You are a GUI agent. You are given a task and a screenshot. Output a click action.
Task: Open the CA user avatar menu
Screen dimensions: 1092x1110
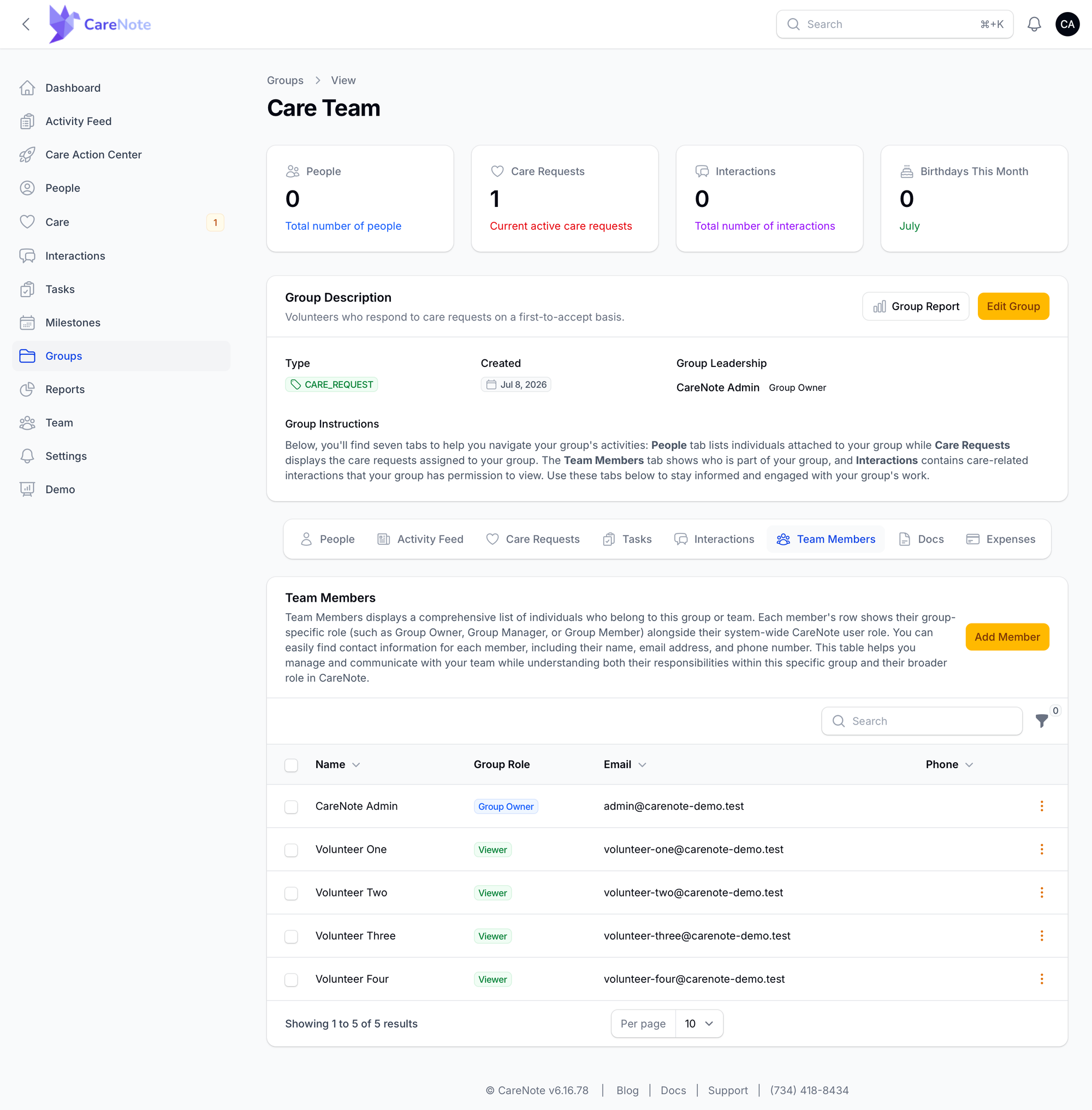tap(1067, 24)
